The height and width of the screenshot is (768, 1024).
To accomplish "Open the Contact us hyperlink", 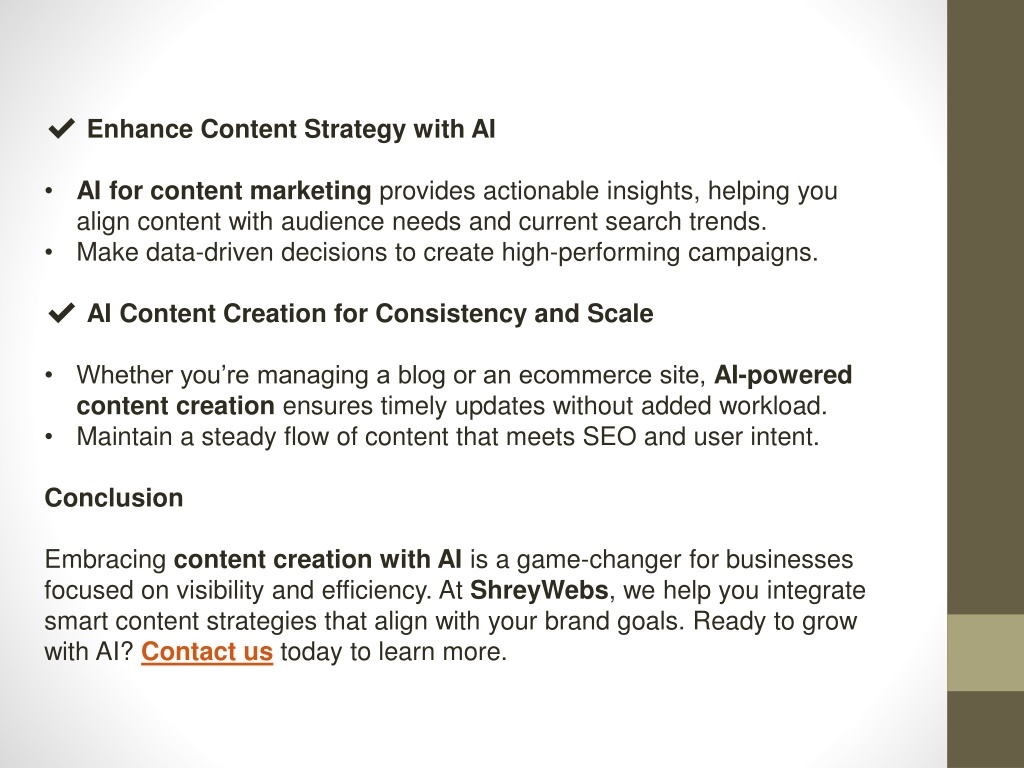I will tap(206, 652).
